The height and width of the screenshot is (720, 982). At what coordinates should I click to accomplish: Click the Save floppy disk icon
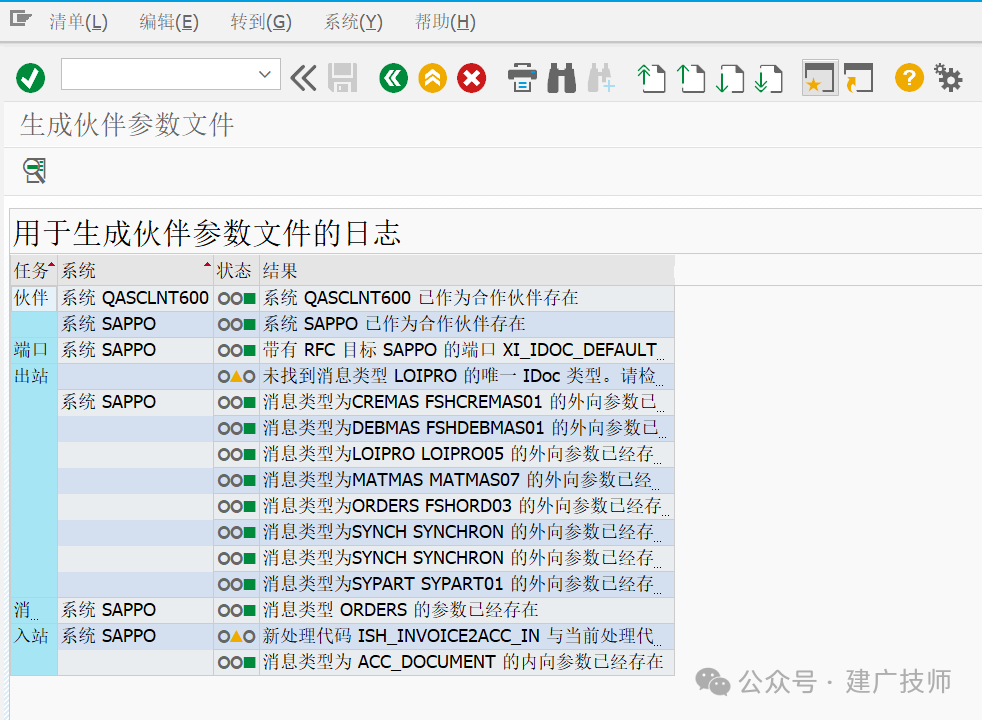(x=343, y=78)
